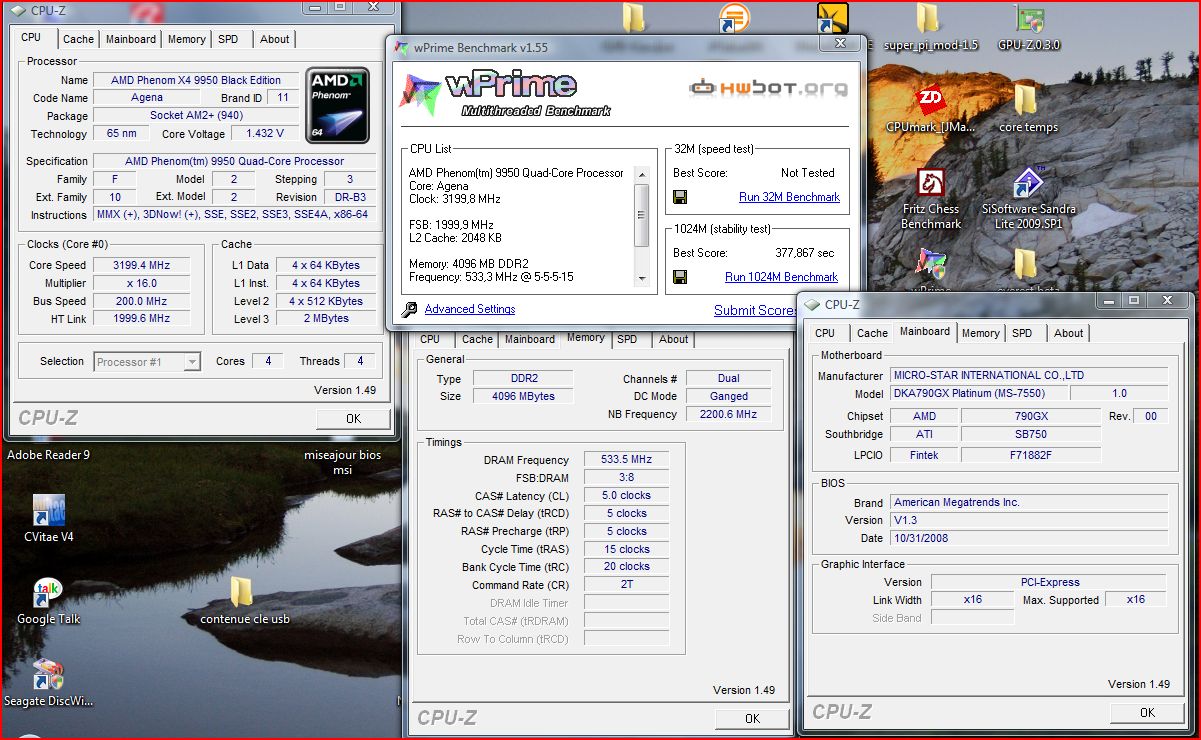Switch to SPD tab in CPU-Z Timings window
Viewport: 1201px width, 740px height.
pyautogui.click(x=627, y=339)
